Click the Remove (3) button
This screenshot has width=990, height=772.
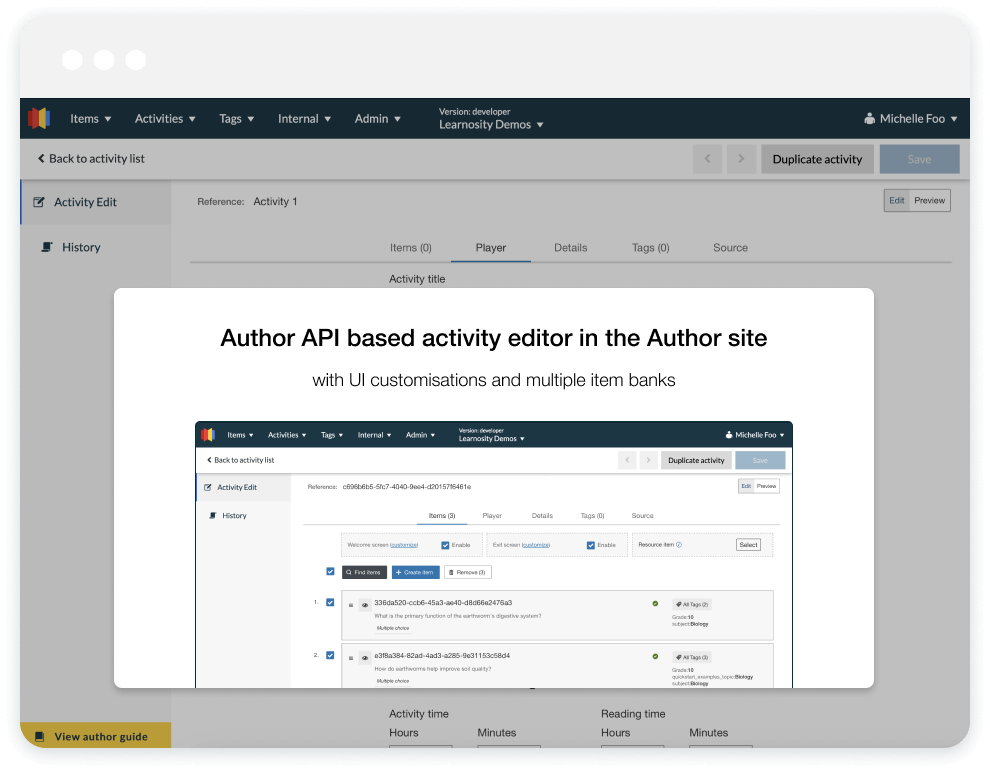pos(468,572)
